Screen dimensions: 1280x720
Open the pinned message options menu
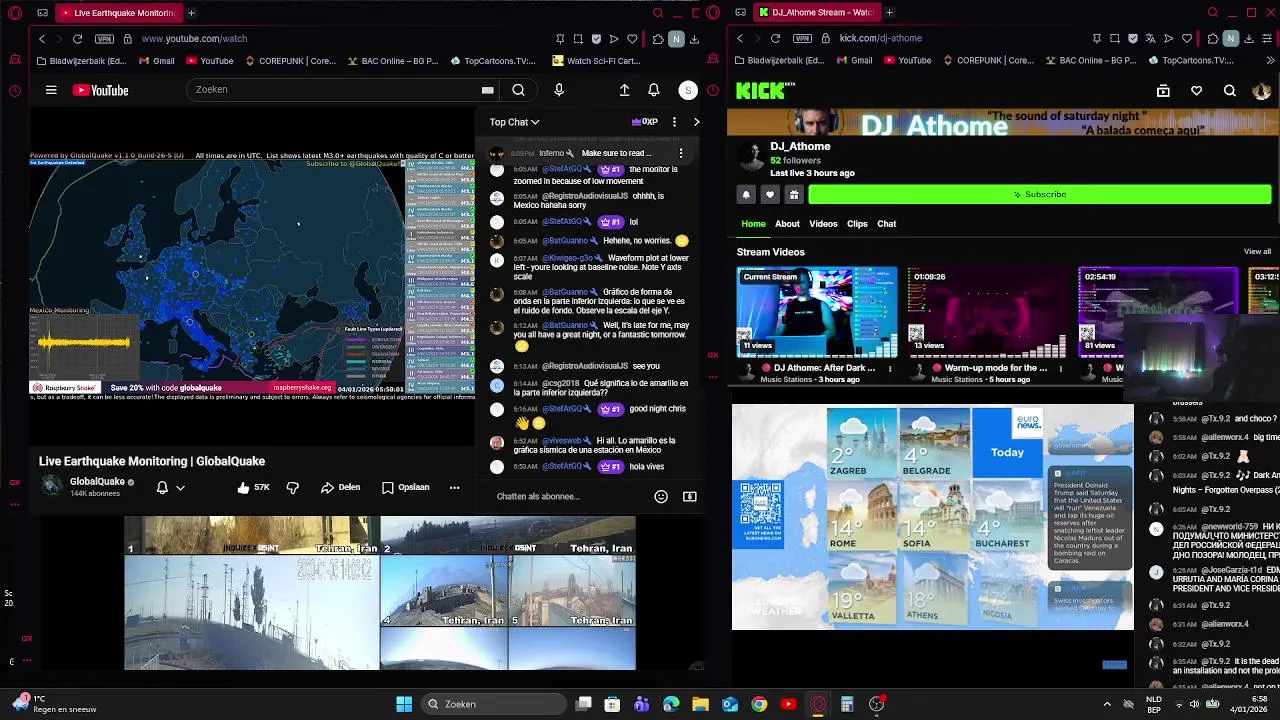tap(681, 153)
